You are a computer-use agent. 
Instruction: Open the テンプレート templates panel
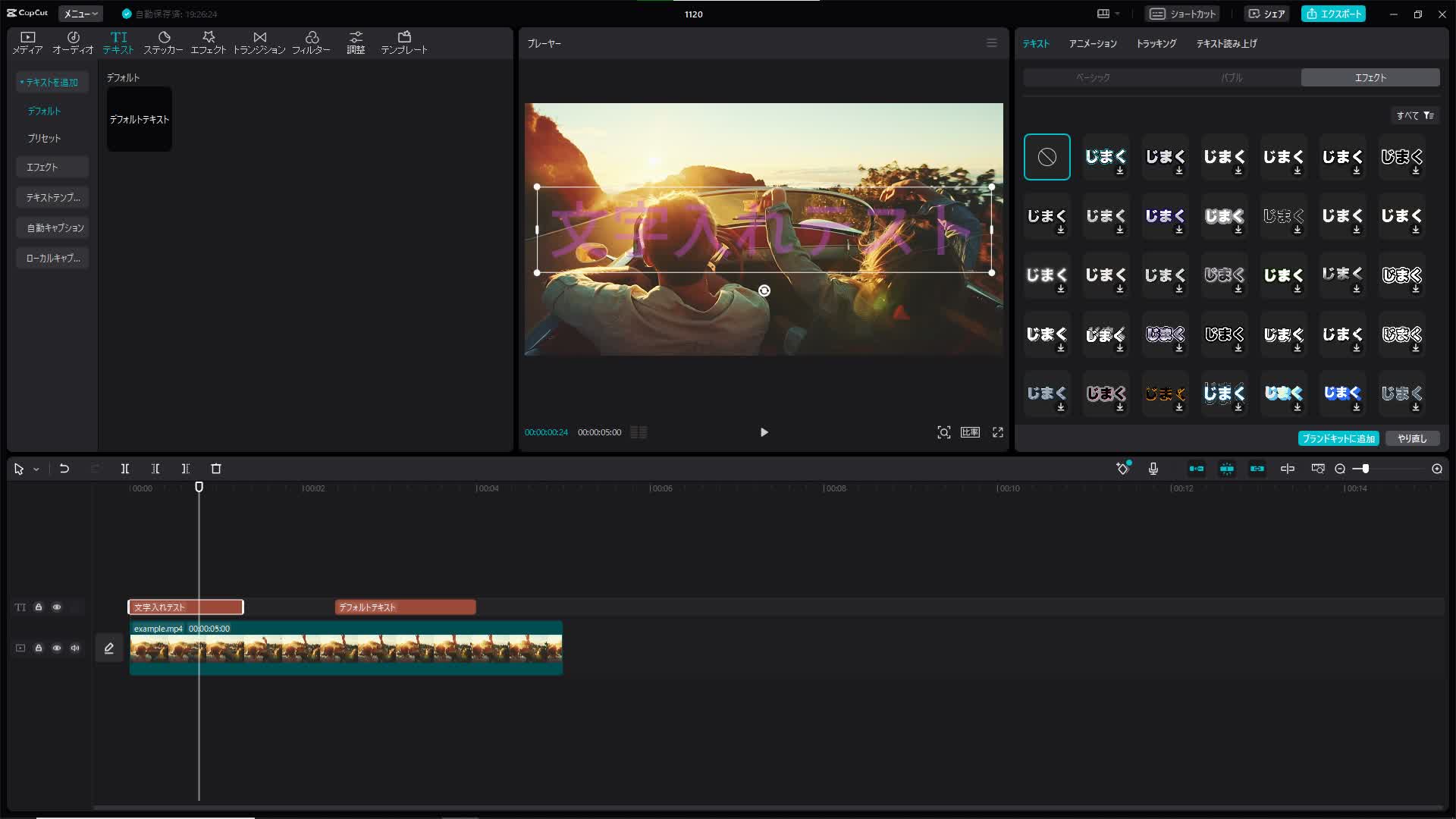pyautogui.click(x=404, y=42)
